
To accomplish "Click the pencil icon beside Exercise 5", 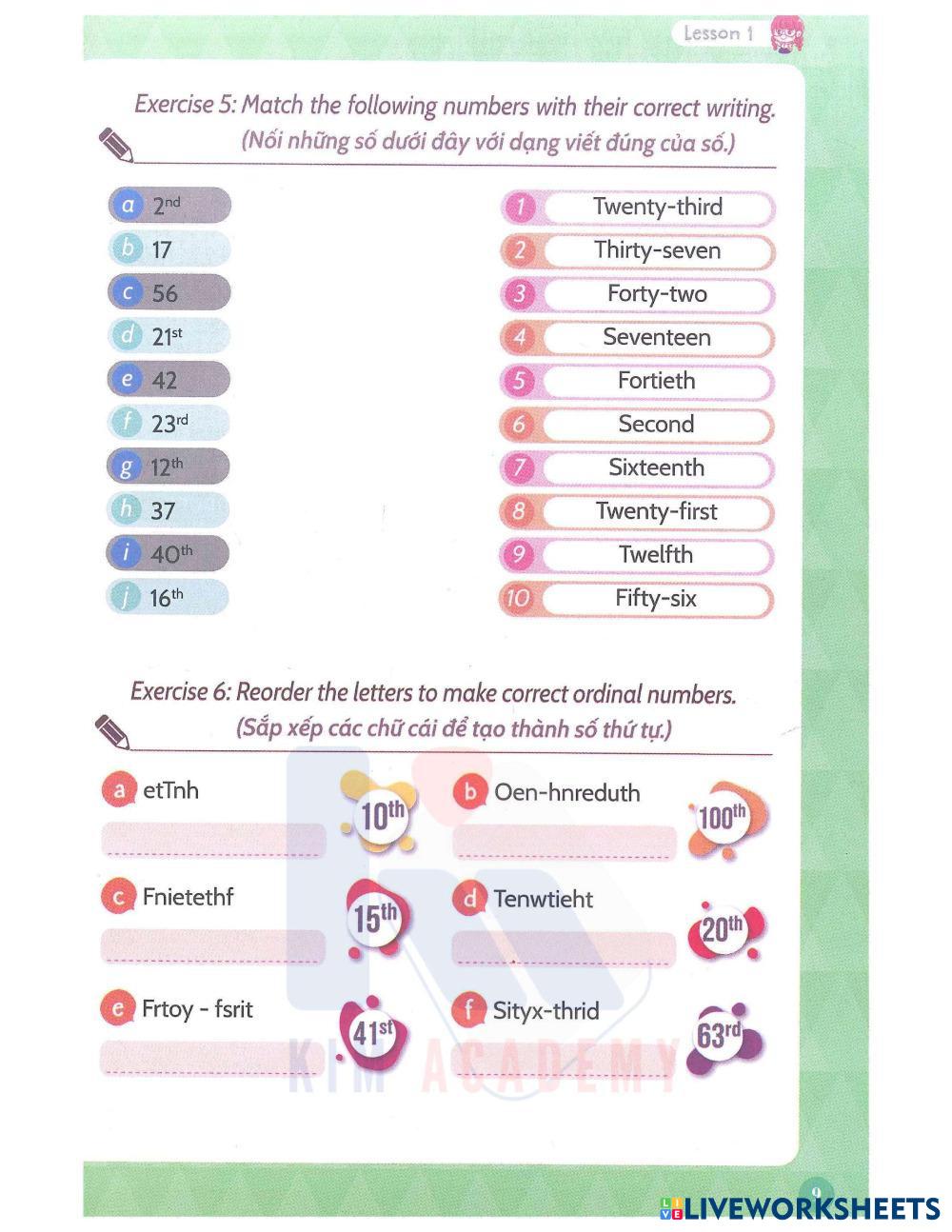I will [x=115, y=145].
